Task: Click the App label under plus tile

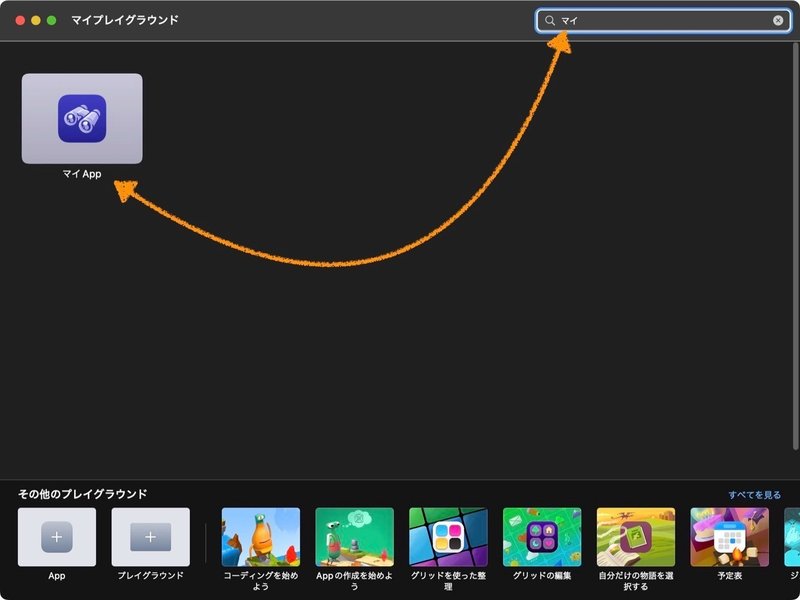Action: click(57, 576)
